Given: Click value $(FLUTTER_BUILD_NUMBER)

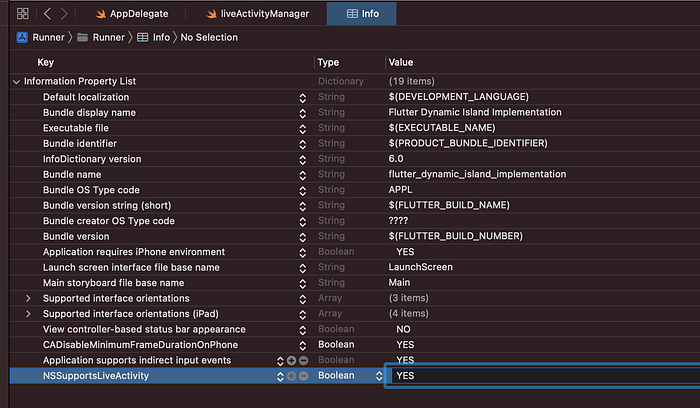Looking at the screenshot, I should pos(455,236).
